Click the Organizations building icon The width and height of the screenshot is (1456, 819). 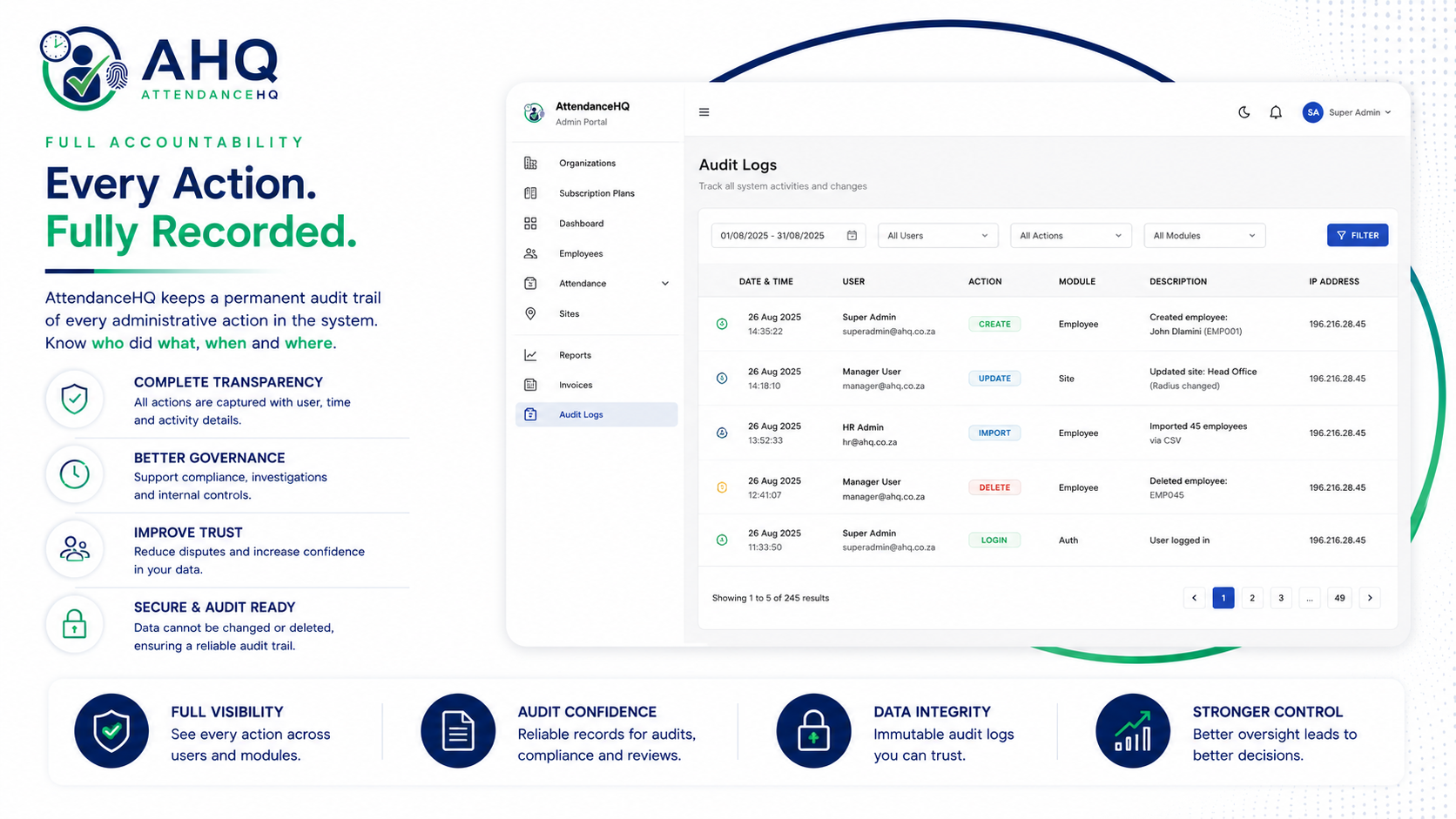[530, 163]
